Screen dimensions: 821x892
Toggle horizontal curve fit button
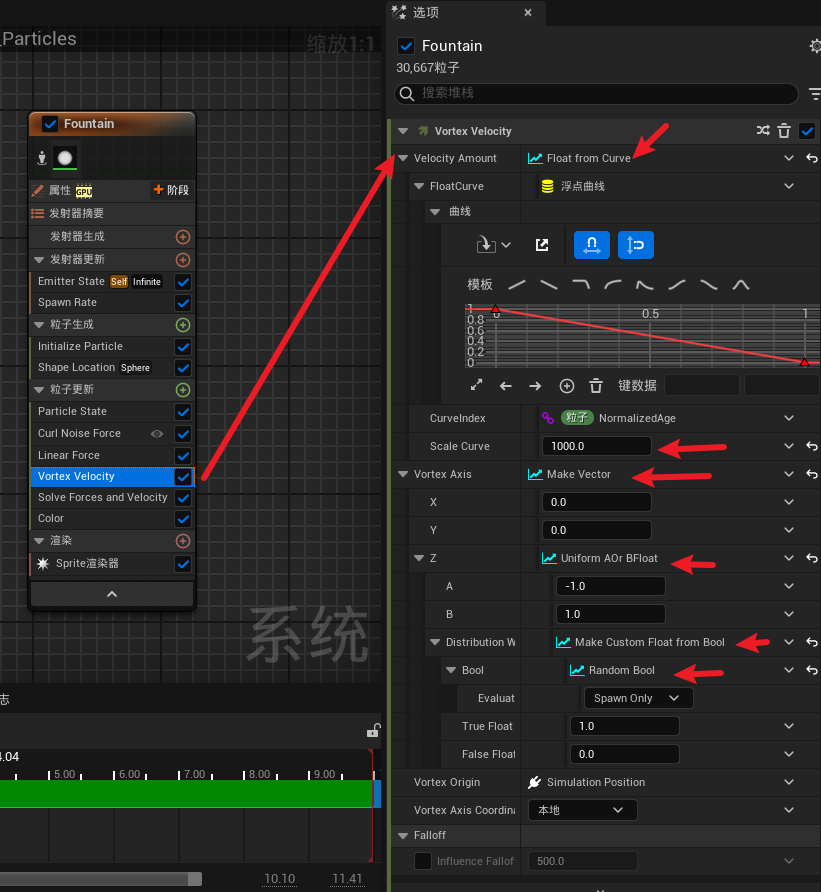(x=592, y=245)
